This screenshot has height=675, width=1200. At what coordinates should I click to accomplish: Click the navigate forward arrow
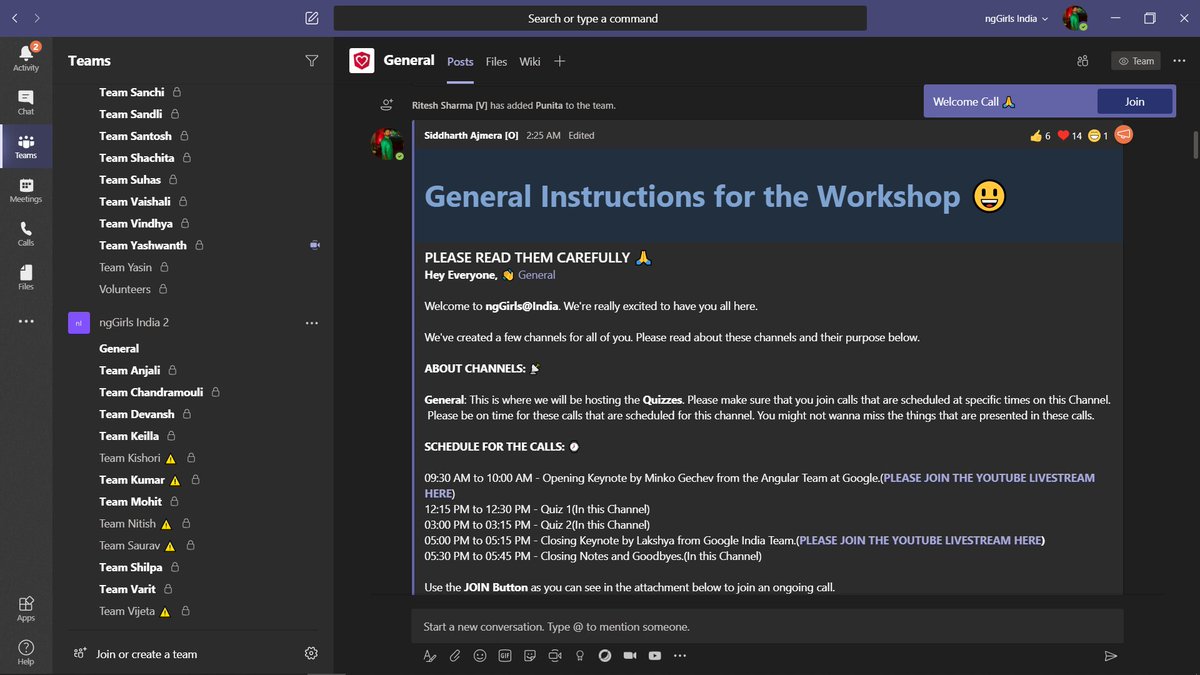click(37, 18)
